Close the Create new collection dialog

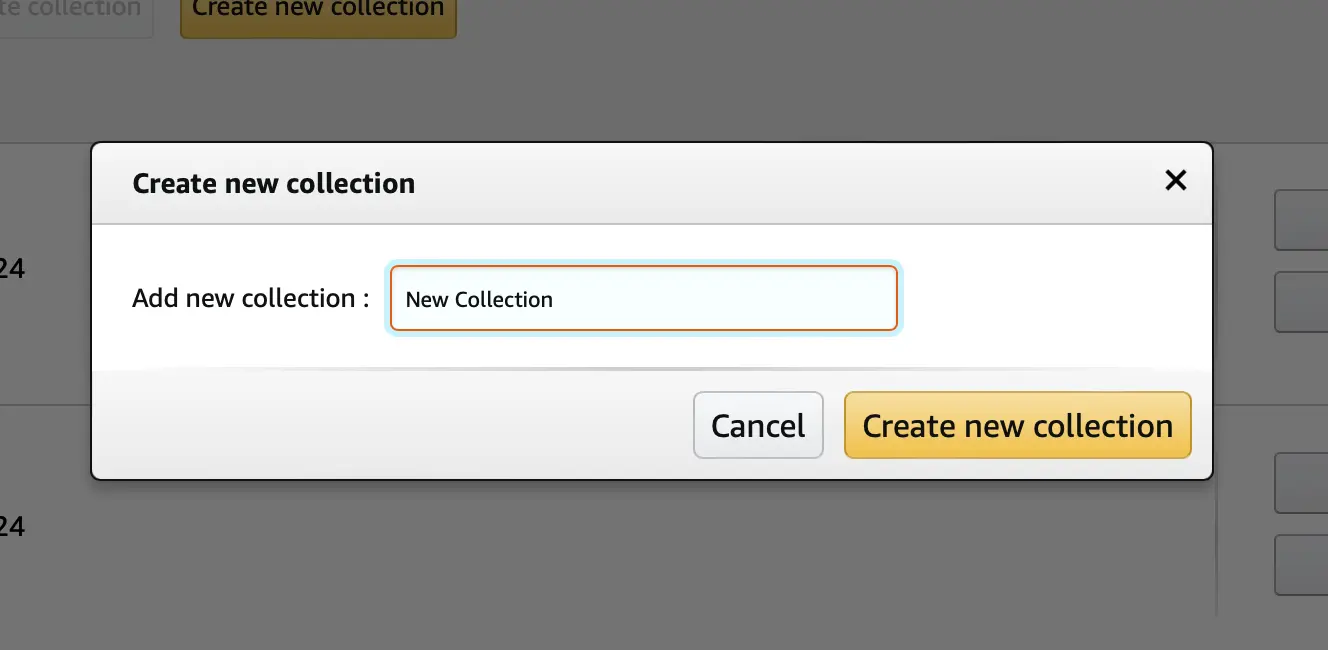click(1176, 180)
